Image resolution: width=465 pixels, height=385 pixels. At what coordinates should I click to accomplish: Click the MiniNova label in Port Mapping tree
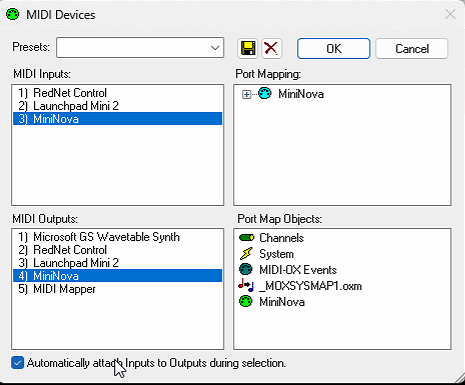[x=301, y=94]
